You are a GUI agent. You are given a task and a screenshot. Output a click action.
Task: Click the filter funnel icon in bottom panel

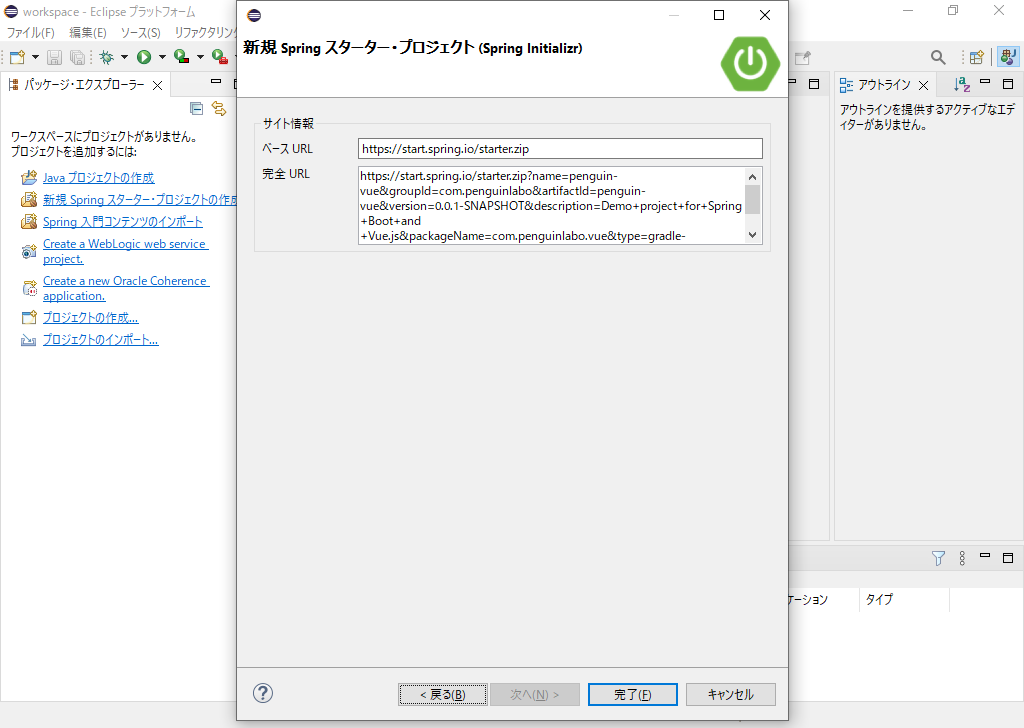pyautogui.click(x=938, y=558)
